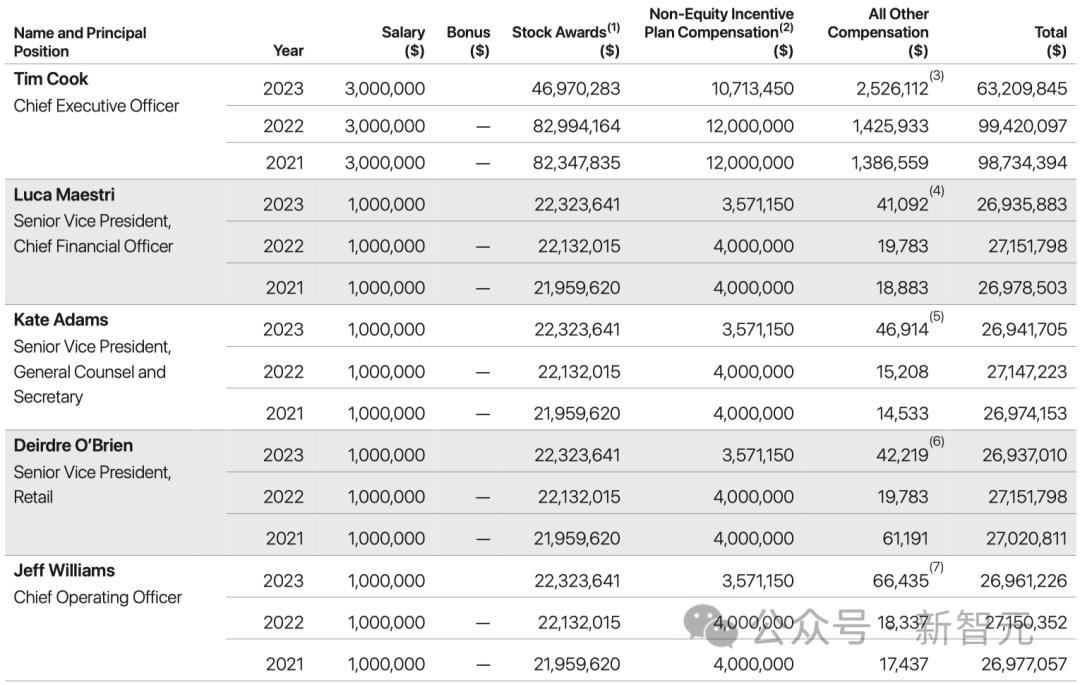Click footnote (4) next to 41,092
The width and height of the screenshot is (1080, 685).
click(936, 192)
